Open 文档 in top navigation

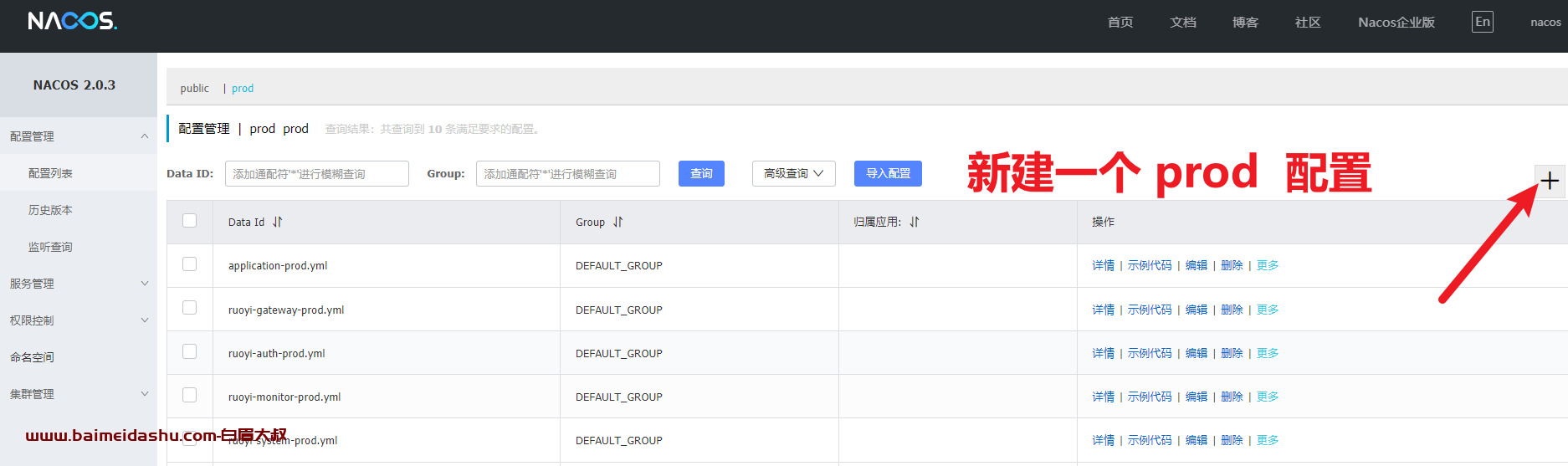tap(1183, 23)
